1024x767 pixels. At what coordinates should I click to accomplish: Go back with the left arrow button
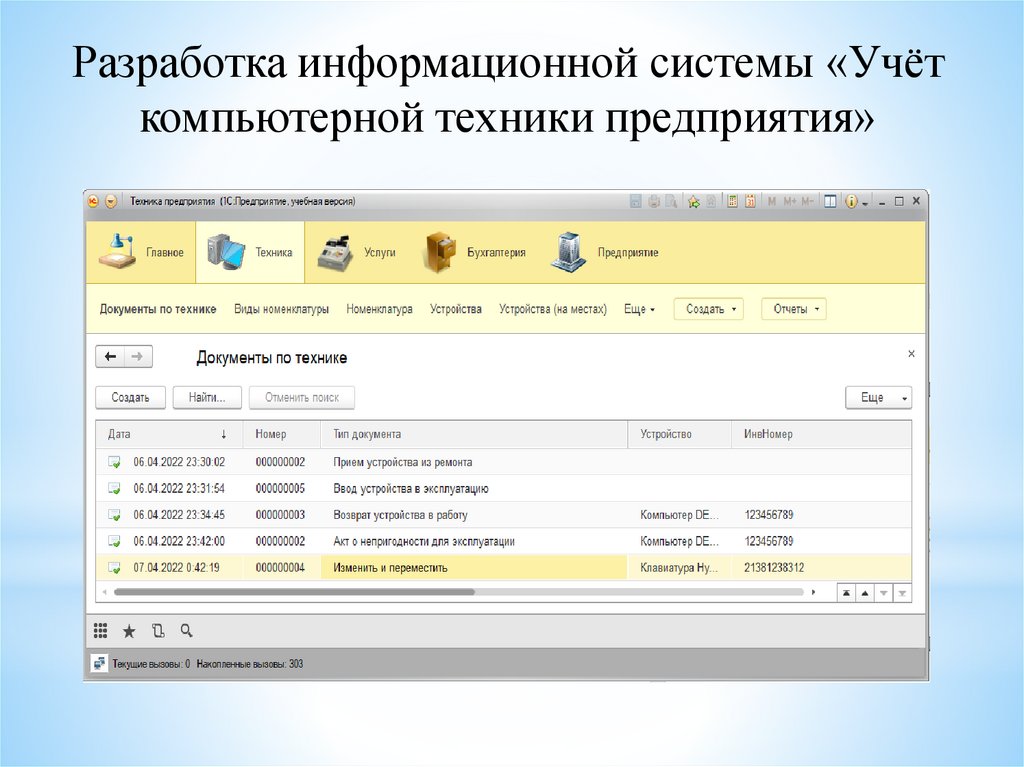pyautogui.click(x=110, y=357)
